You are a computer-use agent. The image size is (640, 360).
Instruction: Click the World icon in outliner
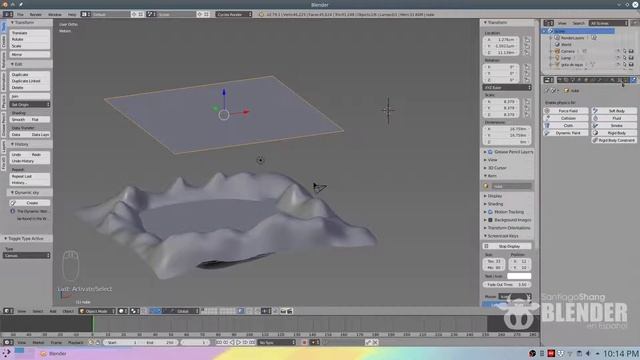pyautogui.click(x=557, y=44)
